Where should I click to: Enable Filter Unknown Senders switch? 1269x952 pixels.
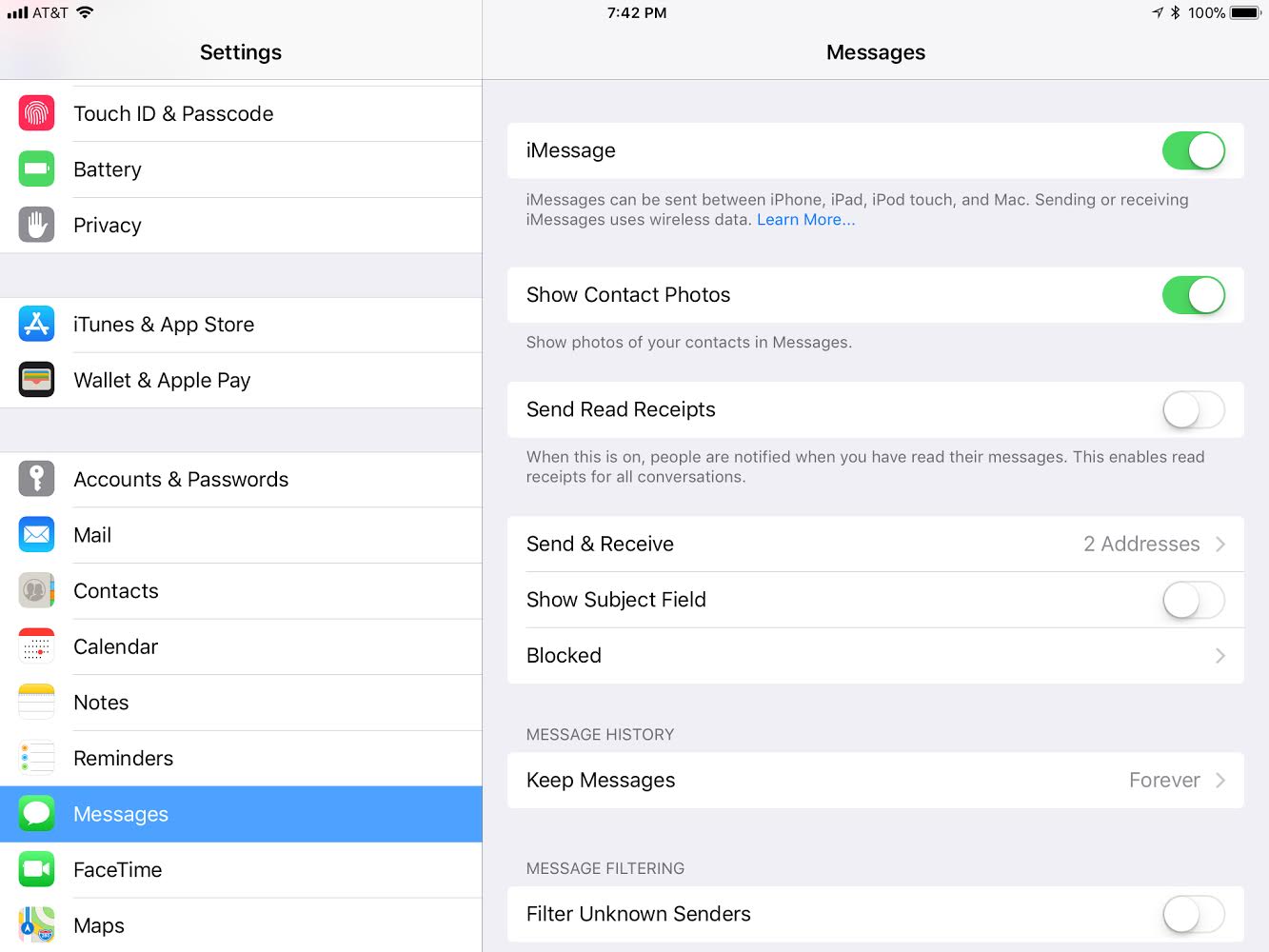point(1194,915)
